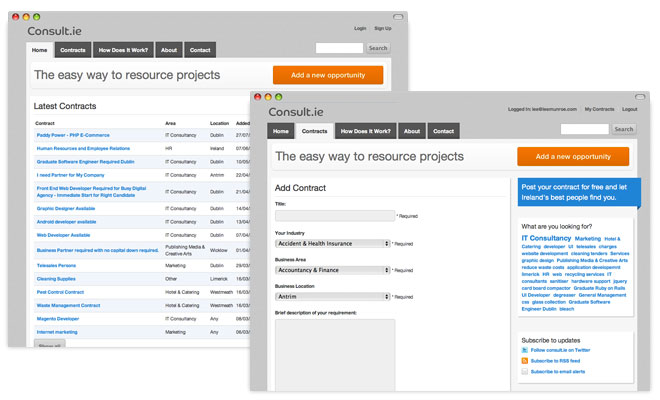Click the Twitter bird icon under Subscribe
The height and width of the screenshot is (400, 660).
click(x=524, y=350)
